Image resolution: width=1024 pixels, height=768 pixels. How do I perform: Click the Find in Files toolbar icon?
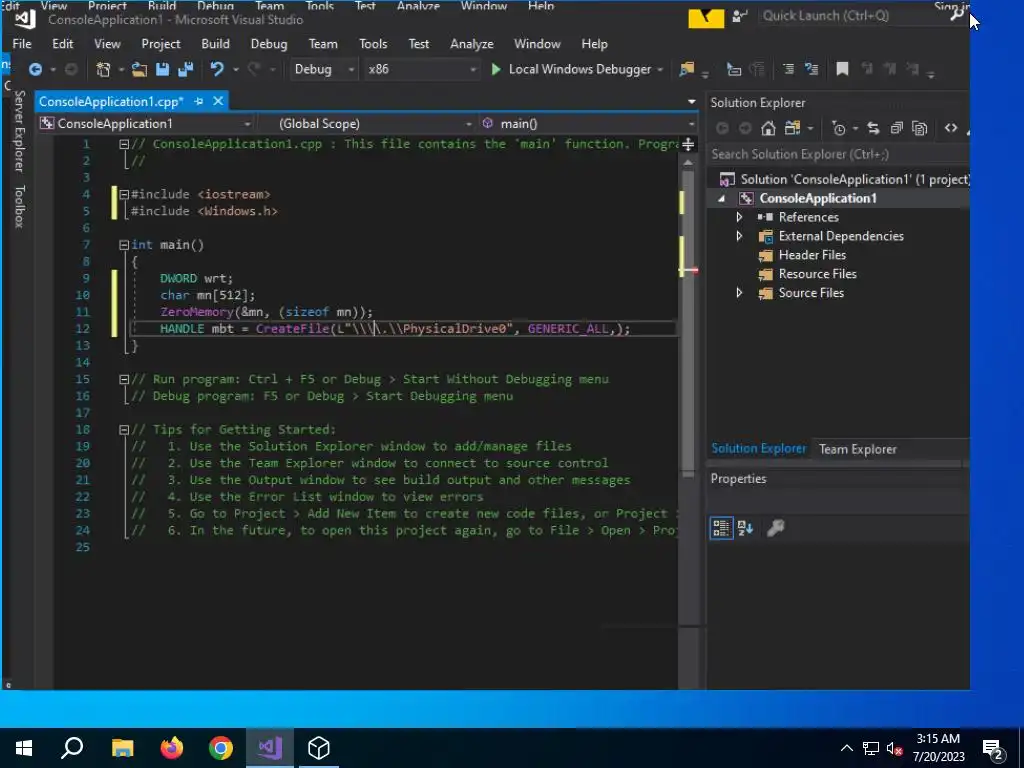click(686, 69)
